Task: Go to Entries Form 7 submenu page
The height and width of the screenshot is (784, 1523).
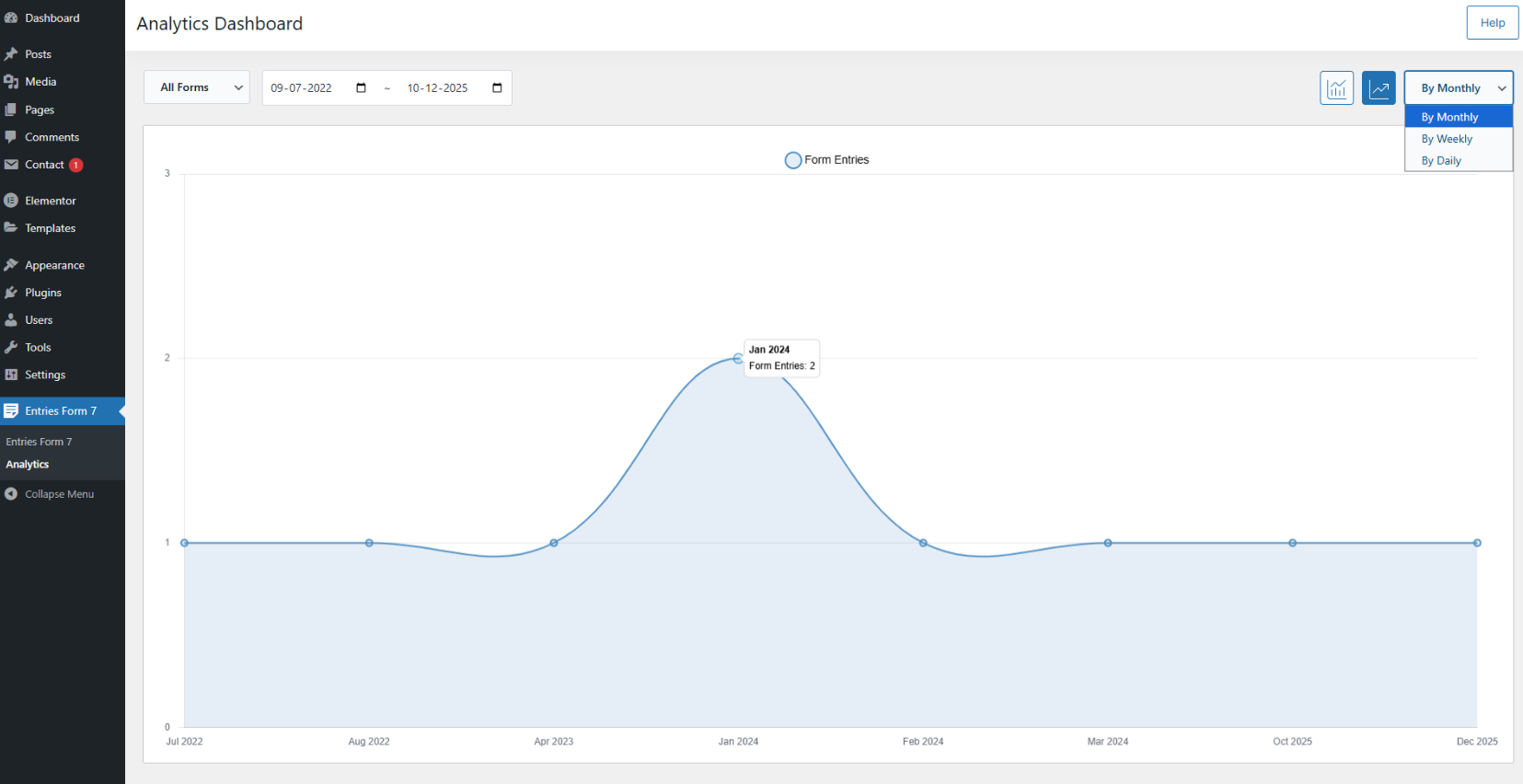Action: pyautogui.click(x=39, y=442)
